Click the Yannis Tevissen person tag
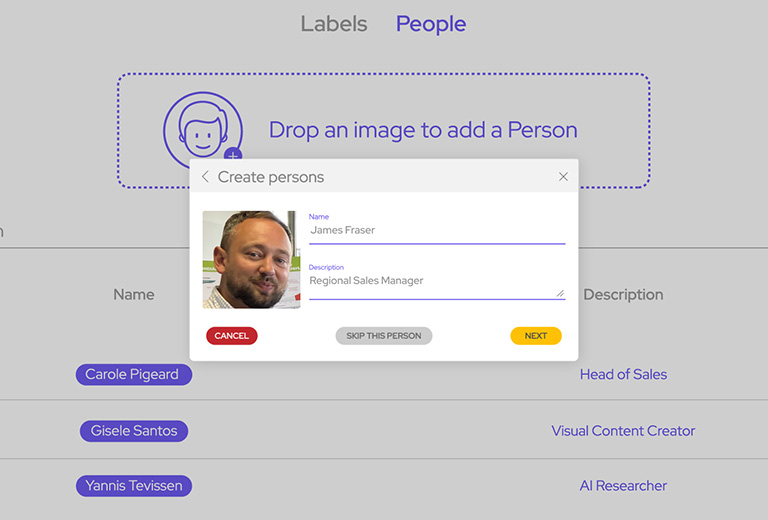 134,486
